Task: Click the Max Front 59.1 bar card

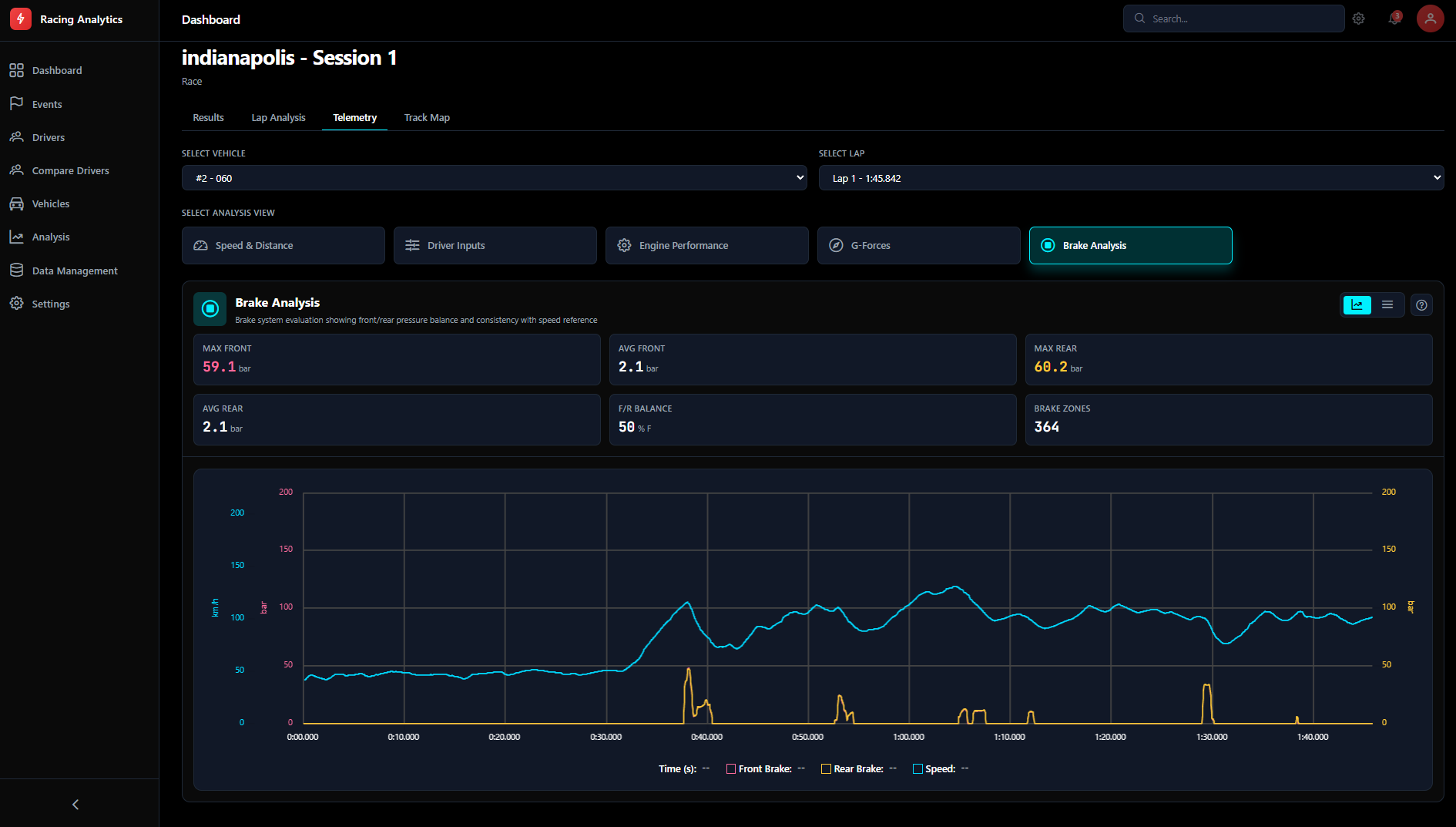Action: (x=397, y=359)
